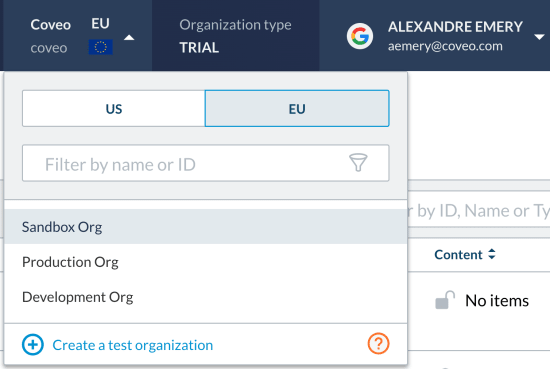Click the Create a test organization link
The height and width of the screenshot is (369, 550).
click(133, 345)
